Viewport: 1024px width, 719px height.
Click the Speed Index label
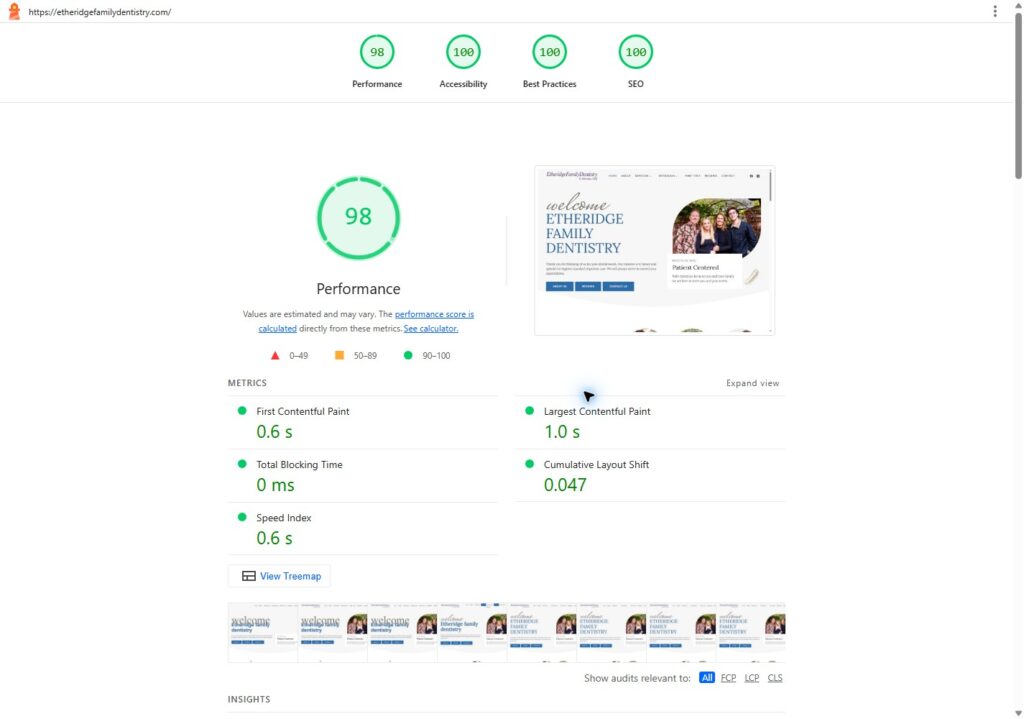coord(283,517)
